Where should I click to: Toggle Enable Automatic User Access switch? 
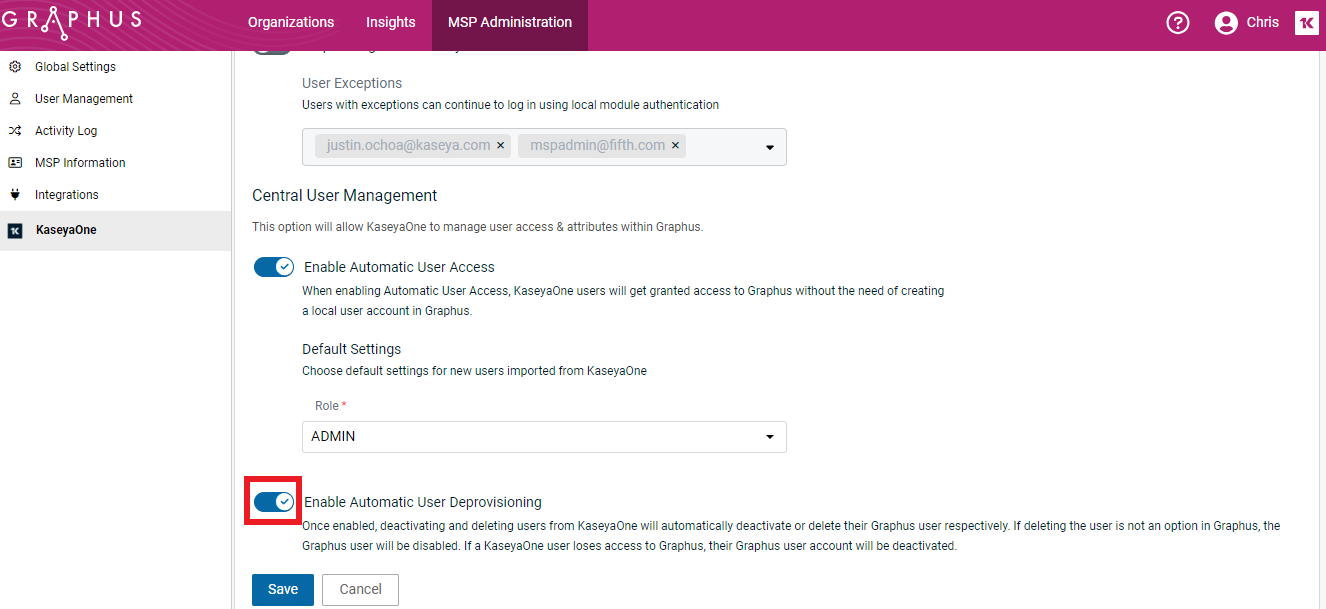coord(273,267)
